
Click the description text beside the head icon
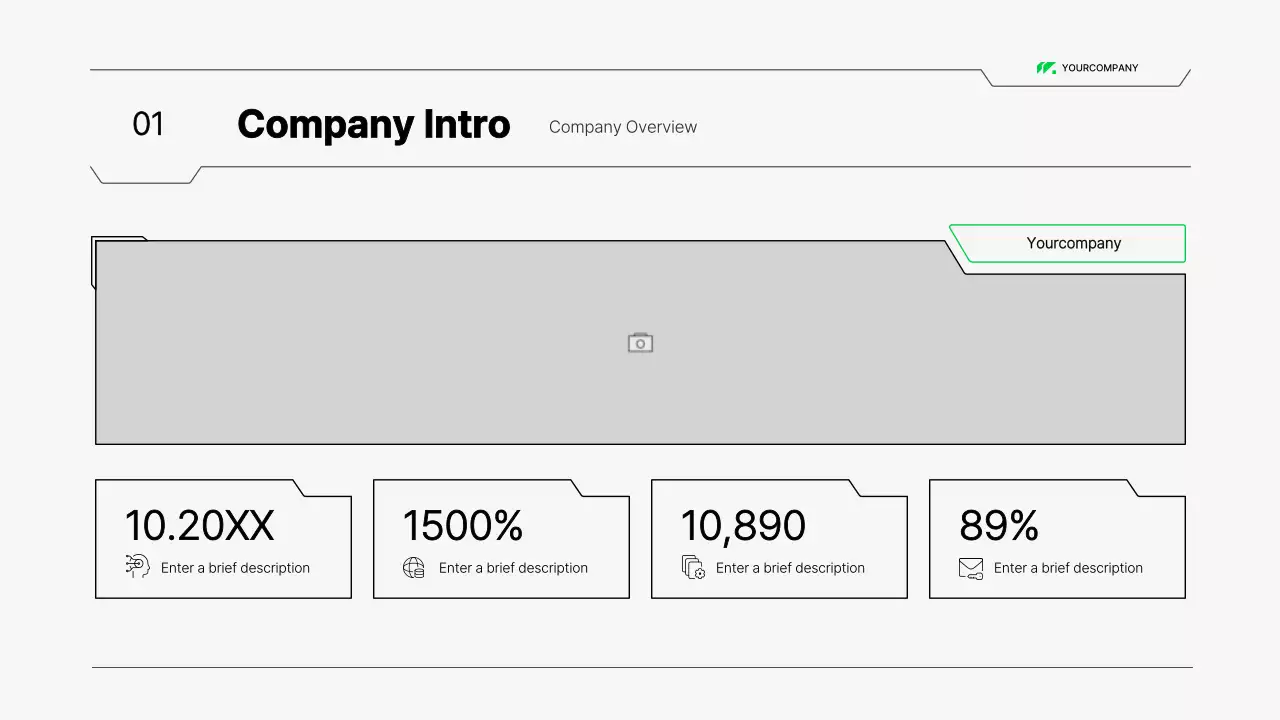235,568
